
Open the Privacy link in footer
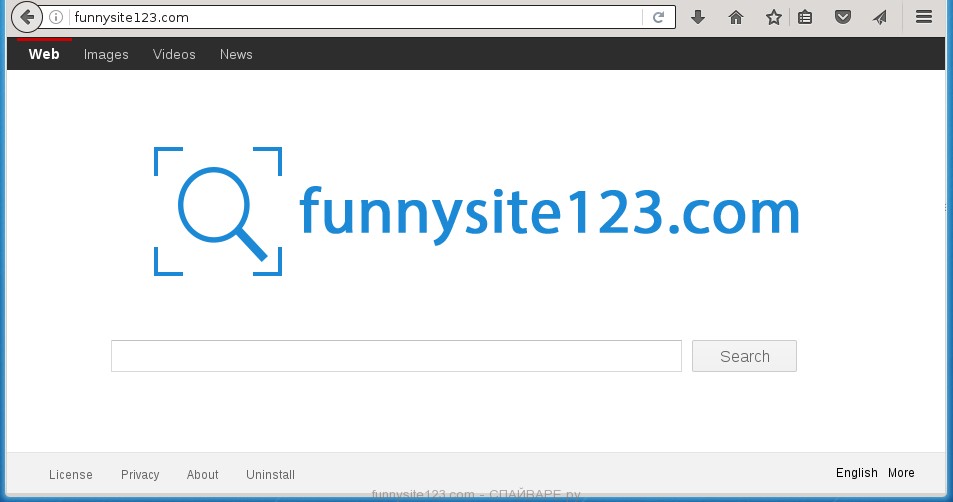coord(140,475)
